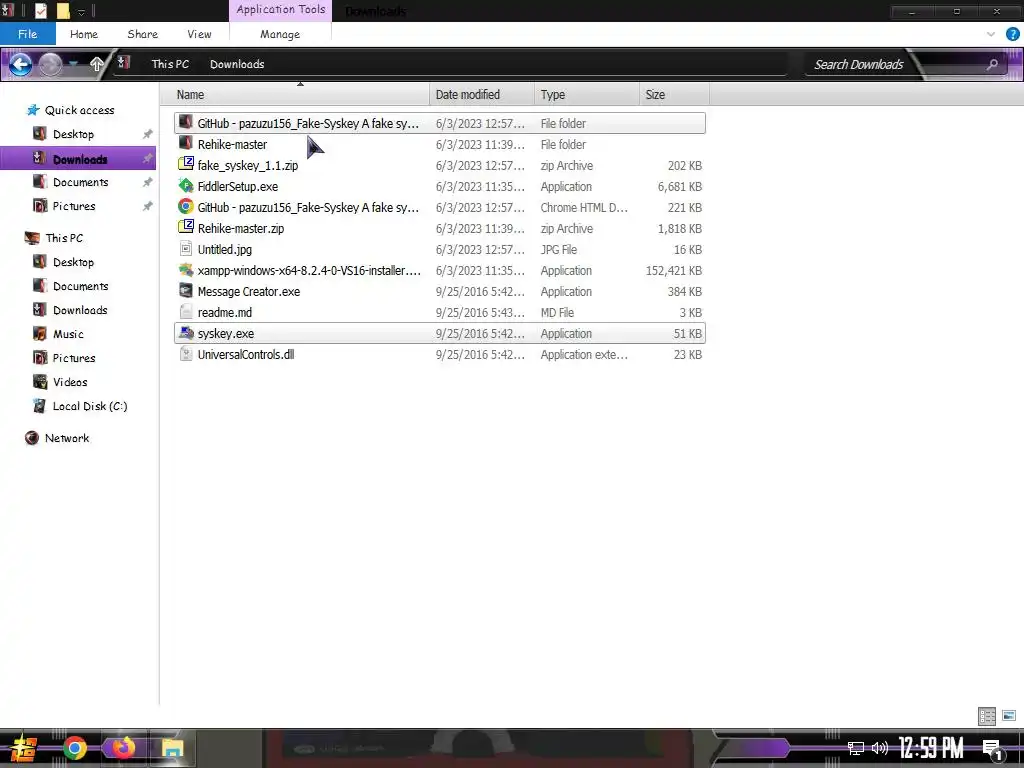Open Desktop under This PC
1024x768 pixels.
[73, 262]
